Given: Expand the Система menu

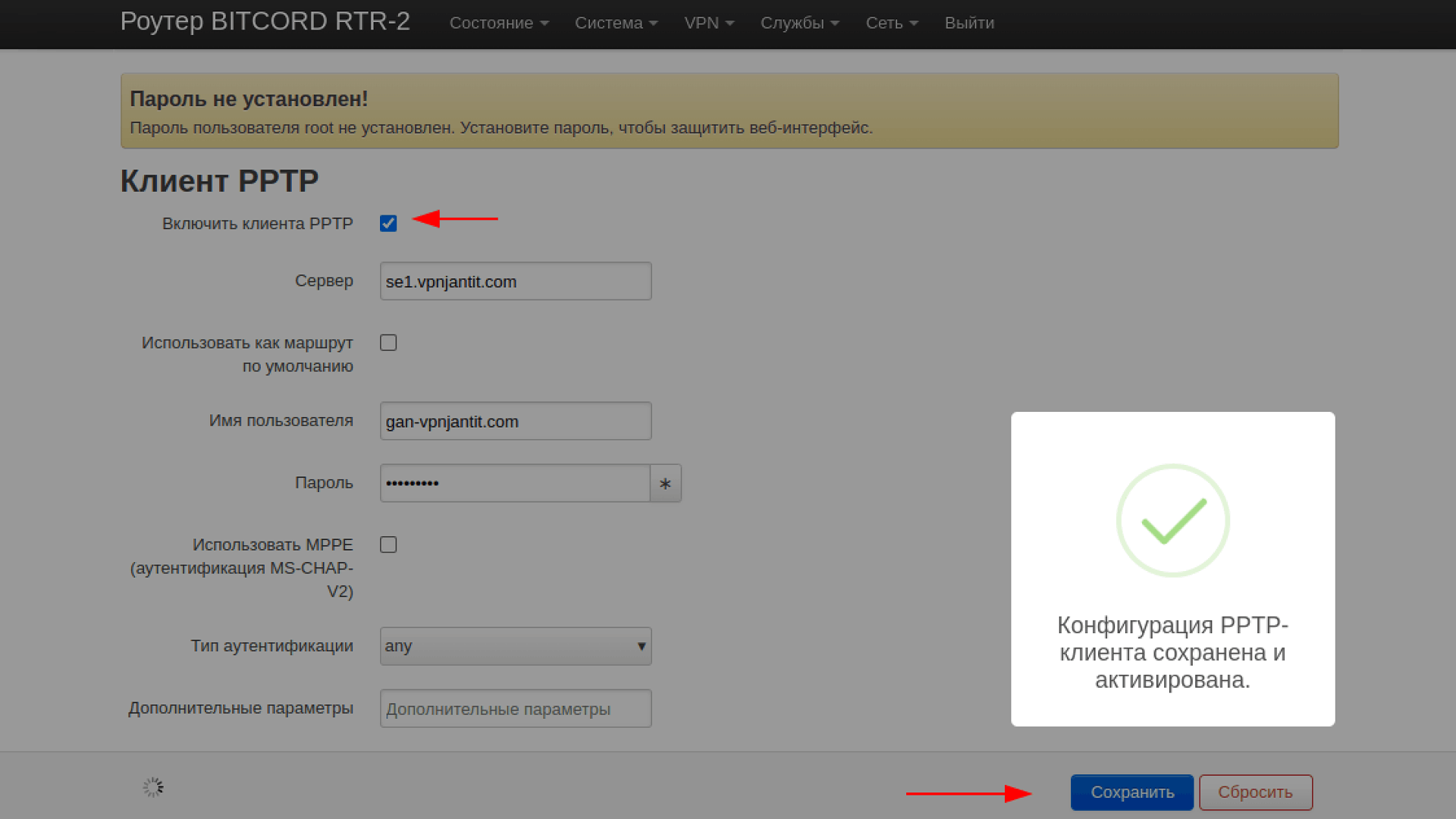Looking at the screenshot, I should coord(616,24).
